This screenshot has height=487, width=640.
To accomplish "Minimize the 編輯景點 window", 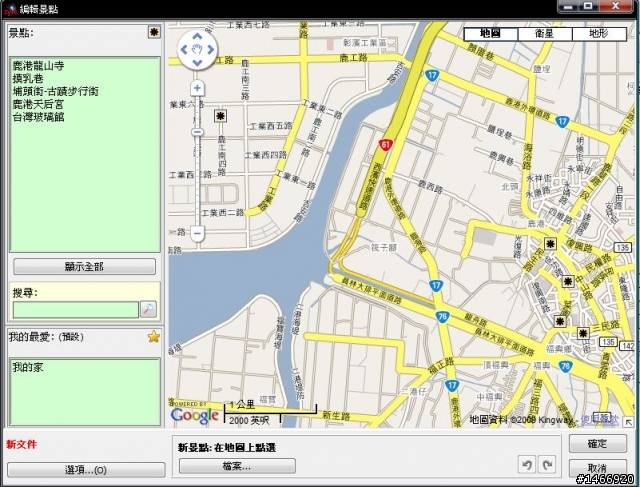I will [x=570, y=7].
